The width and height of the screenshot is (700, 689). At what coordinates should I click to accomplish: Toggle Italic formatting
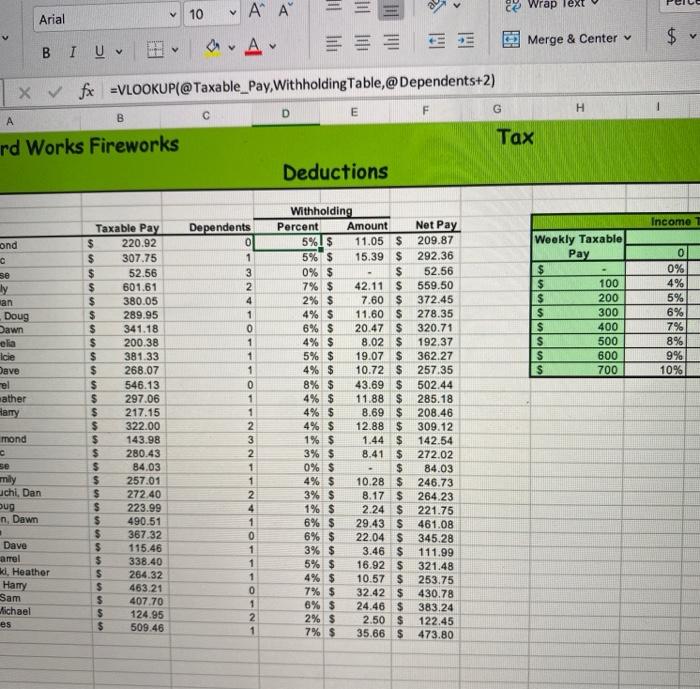[72, 52]
